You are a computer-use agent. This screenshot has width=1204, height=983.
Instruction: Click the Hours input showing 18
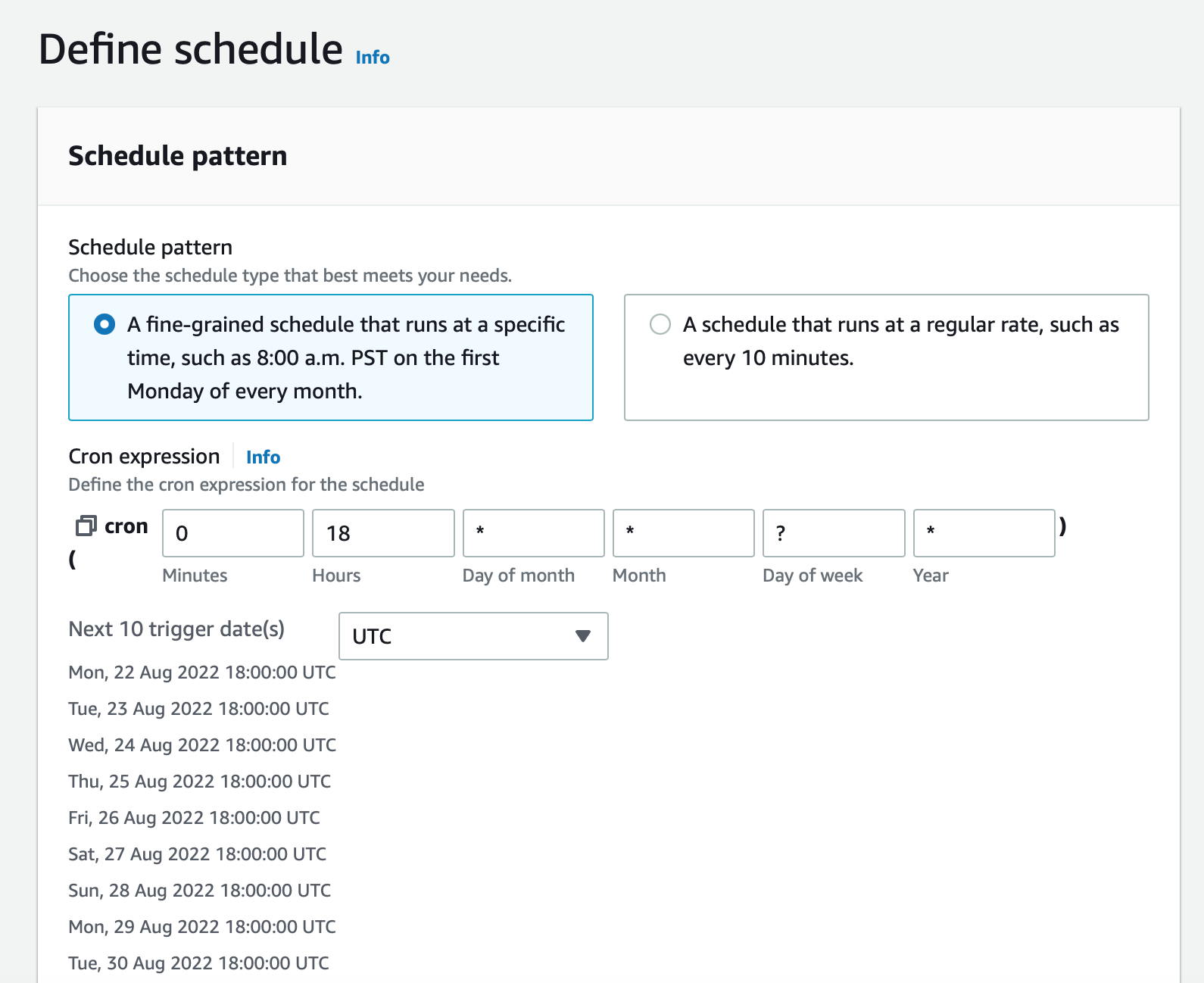pos(382,533)
